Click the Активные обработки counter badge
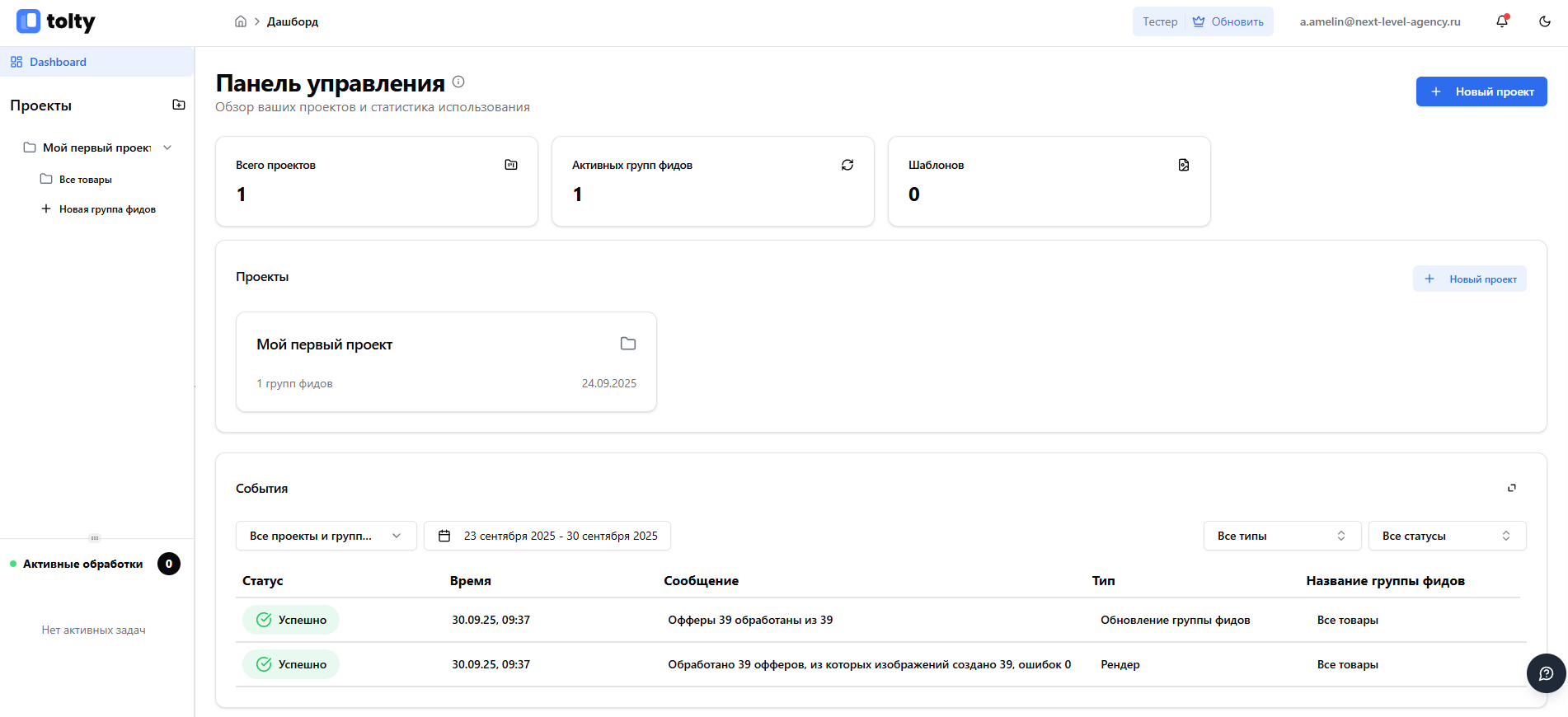This screenshot has height=717, width=1568. [x=169, y=564]
